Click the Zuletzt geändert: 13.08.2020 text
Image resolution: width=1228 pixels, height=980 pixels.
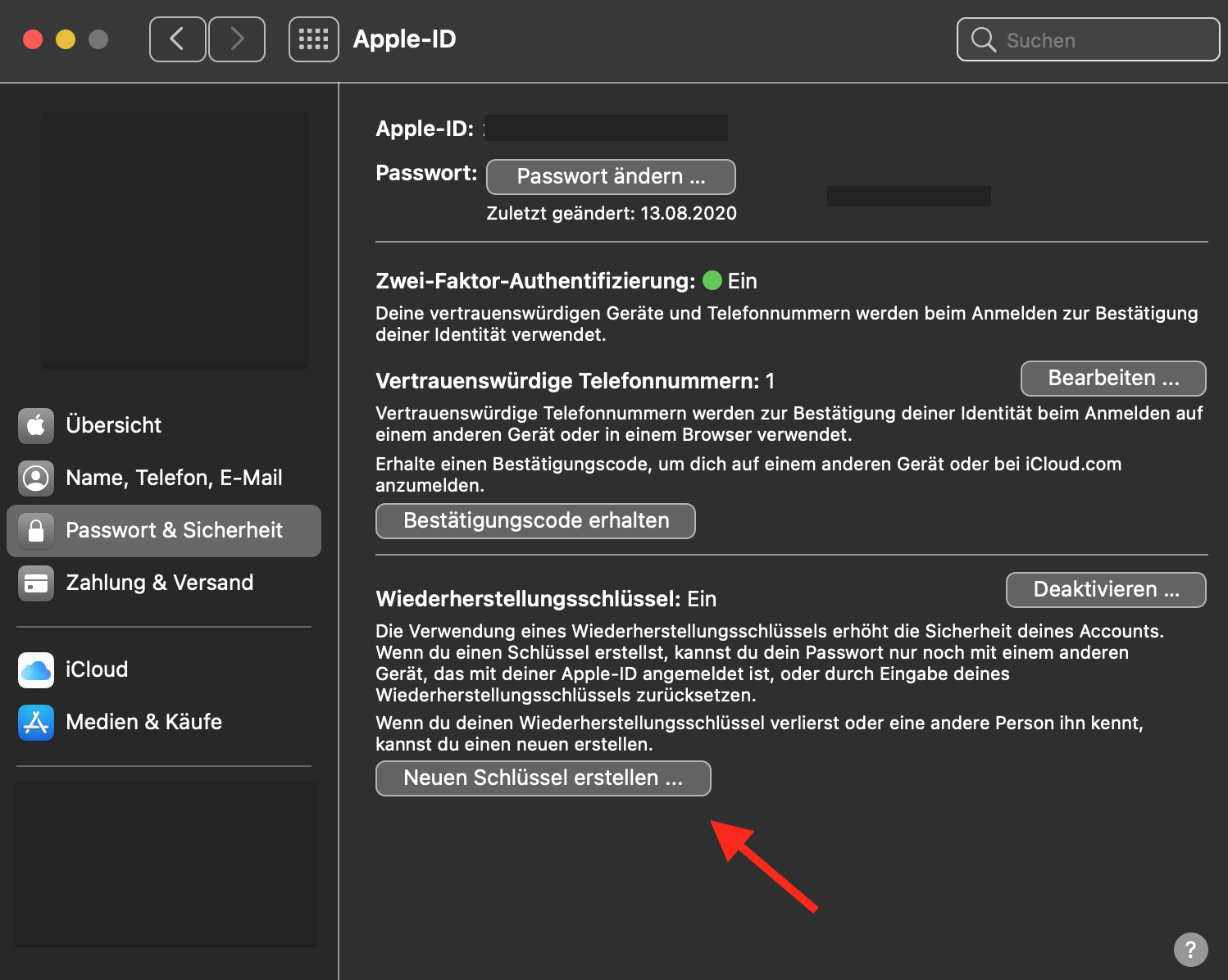point(612,214)
